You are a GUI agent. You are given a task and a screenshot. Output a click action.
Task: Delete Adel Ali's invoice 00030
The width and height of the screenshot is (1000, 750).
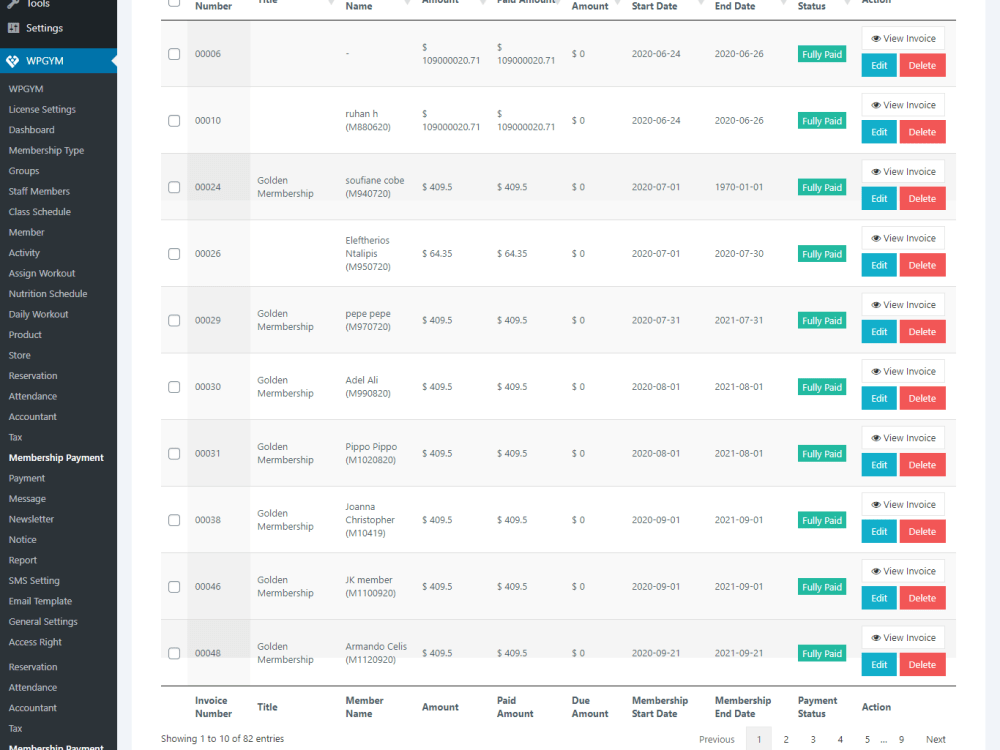pyautogui.click(x=922, y=399)
